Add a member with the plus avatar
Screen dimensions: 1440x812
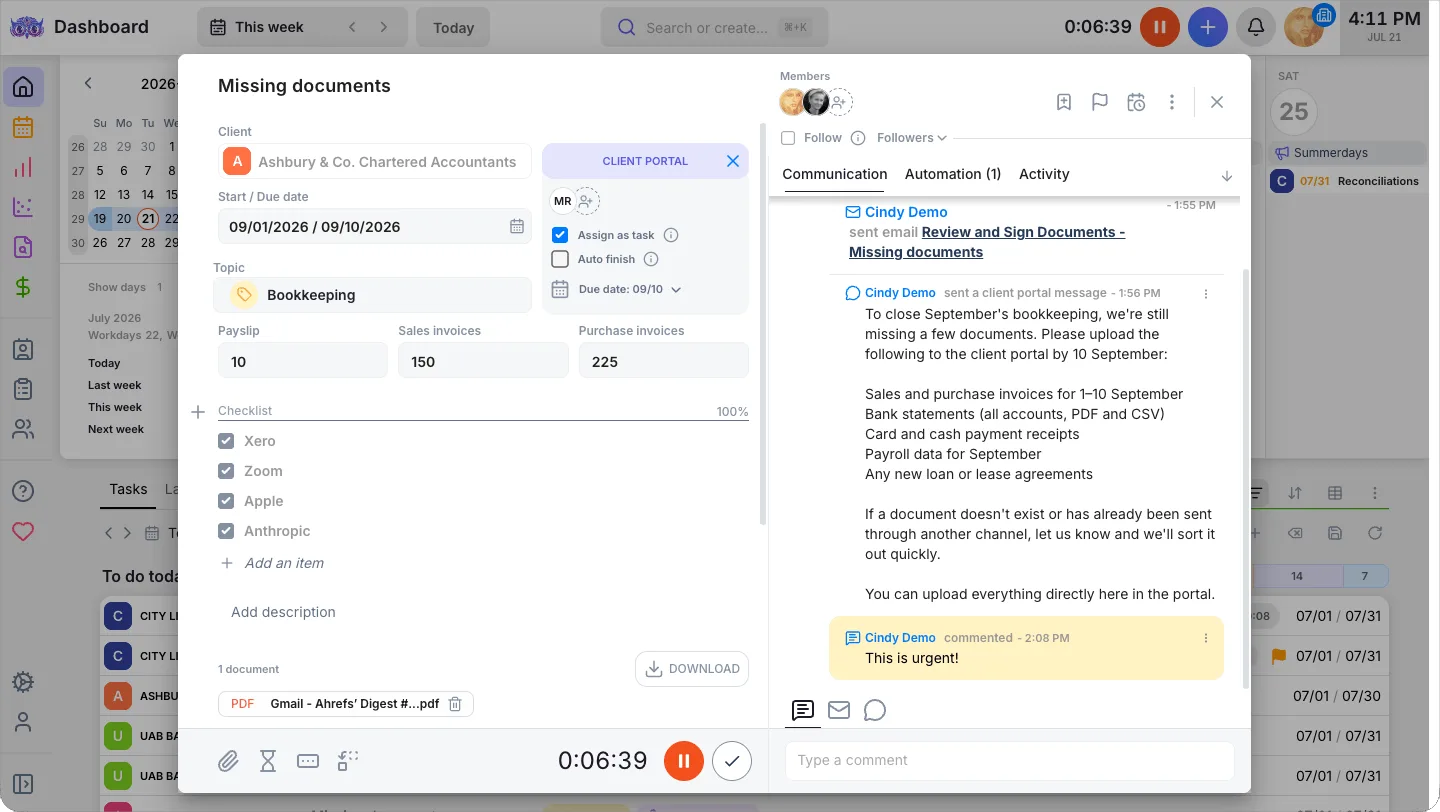coord(840,102)
